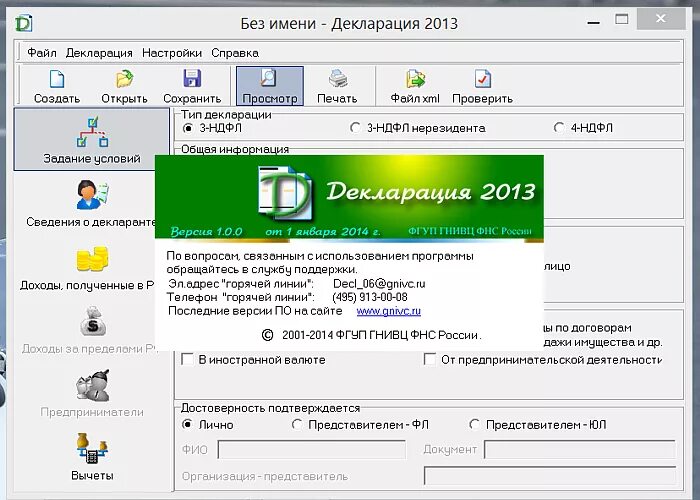
Task: Select the 3-НДФЛ declaration type
Action: point(188,128)
